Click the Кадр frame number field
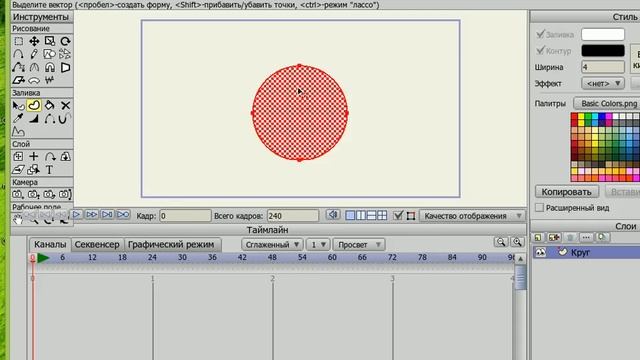Image resolution: width=640 pixels, height=360 pixels. tap(185, 216)
